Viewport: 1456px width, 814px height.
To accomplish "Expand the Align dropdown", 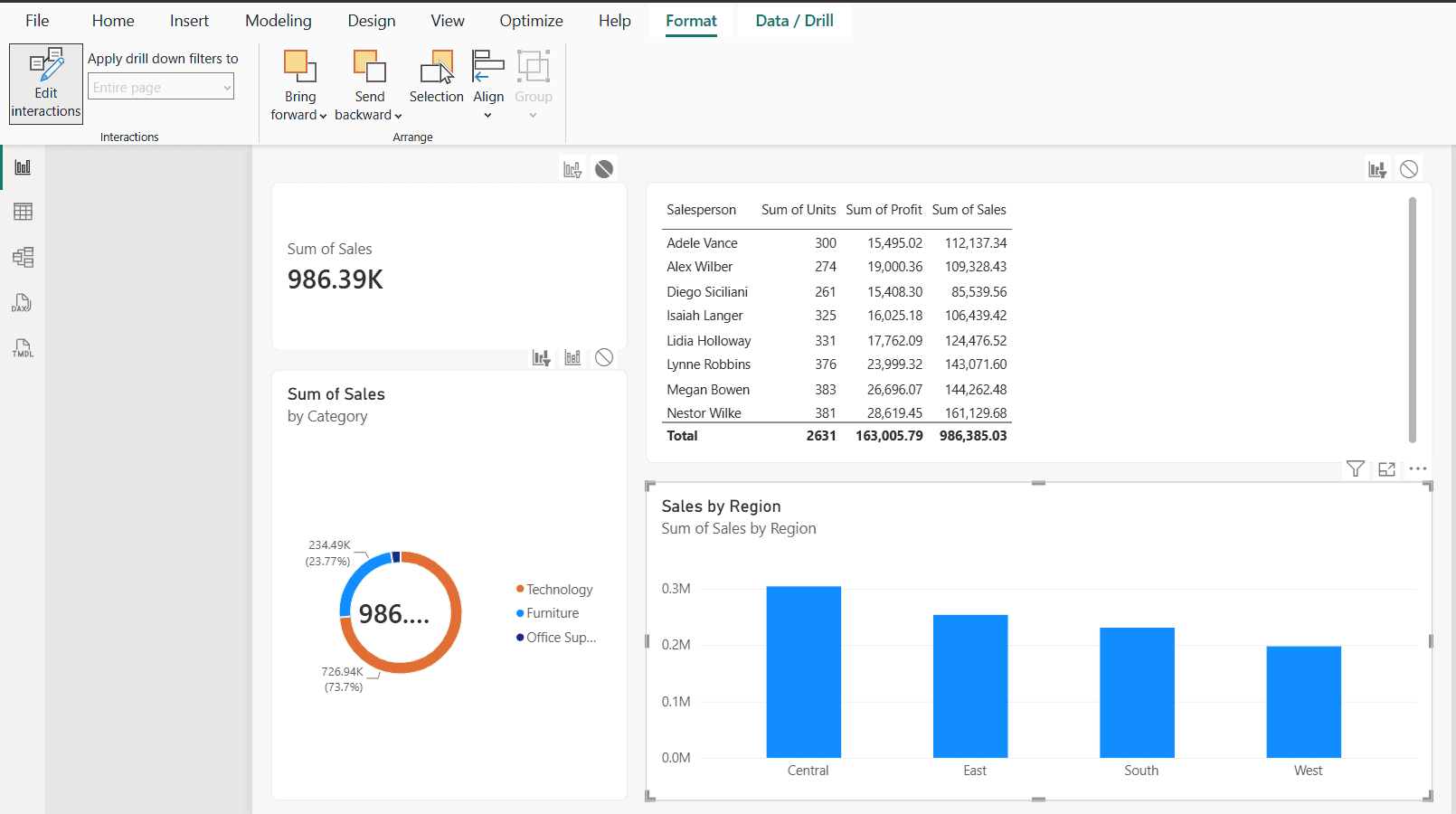I will (488, 115).
